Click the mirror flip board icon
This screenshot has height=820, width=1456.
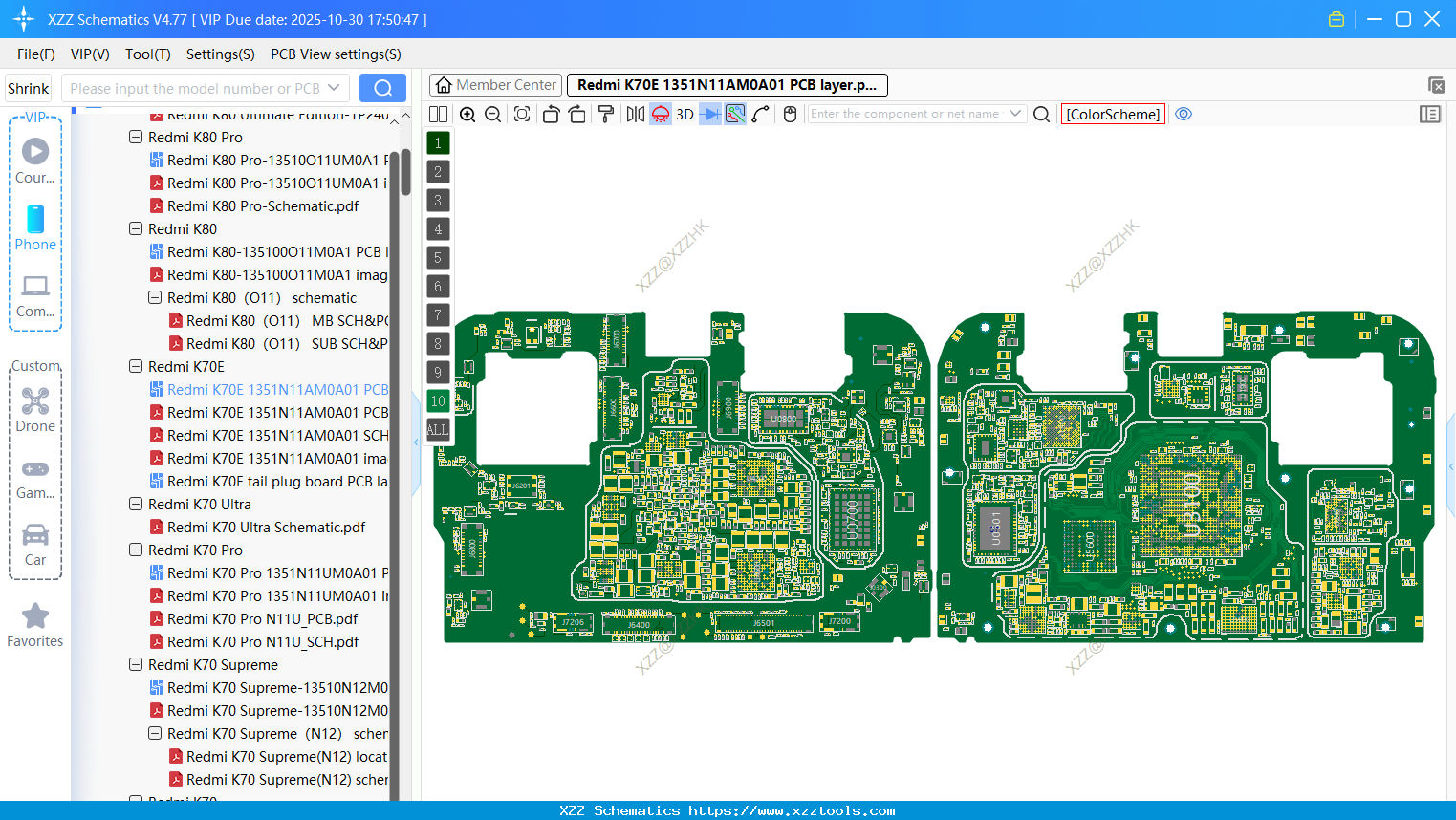point(635,115)
